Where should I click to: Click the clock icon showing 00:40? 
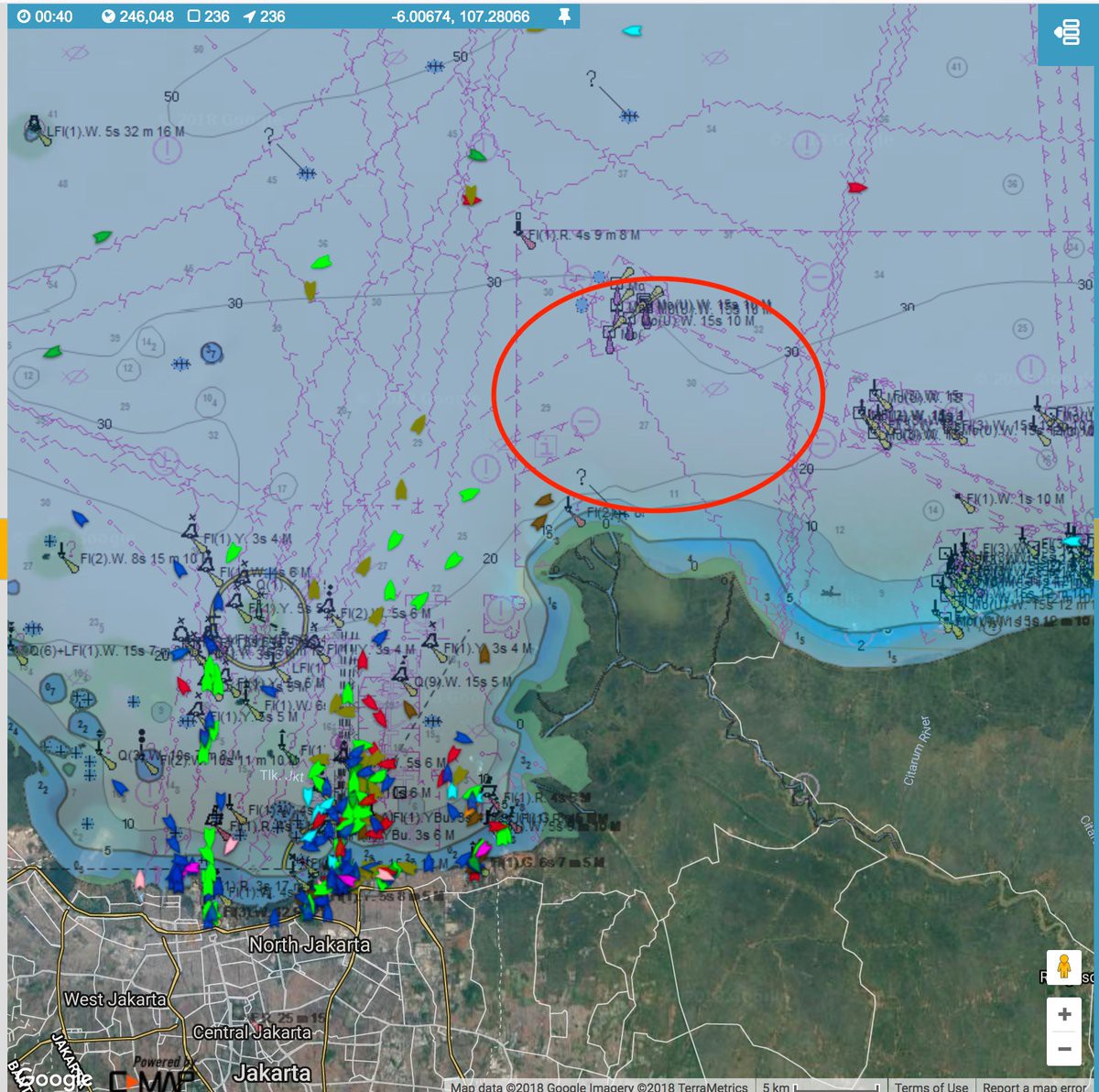24,16
